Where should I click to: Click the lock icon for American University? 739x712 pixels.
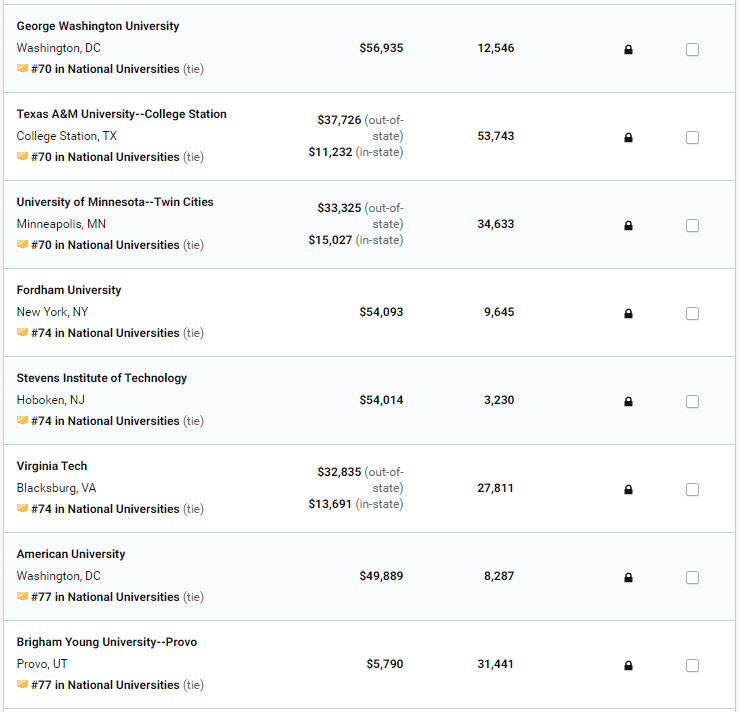tap(628, 578)
